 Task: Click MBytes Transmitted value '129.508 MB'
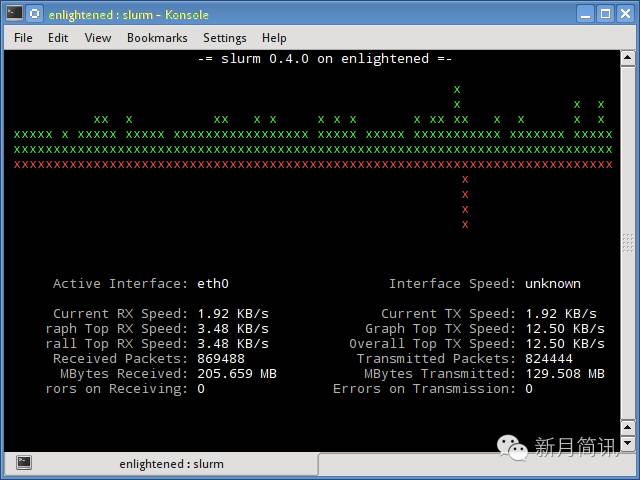tap(565, 374)
